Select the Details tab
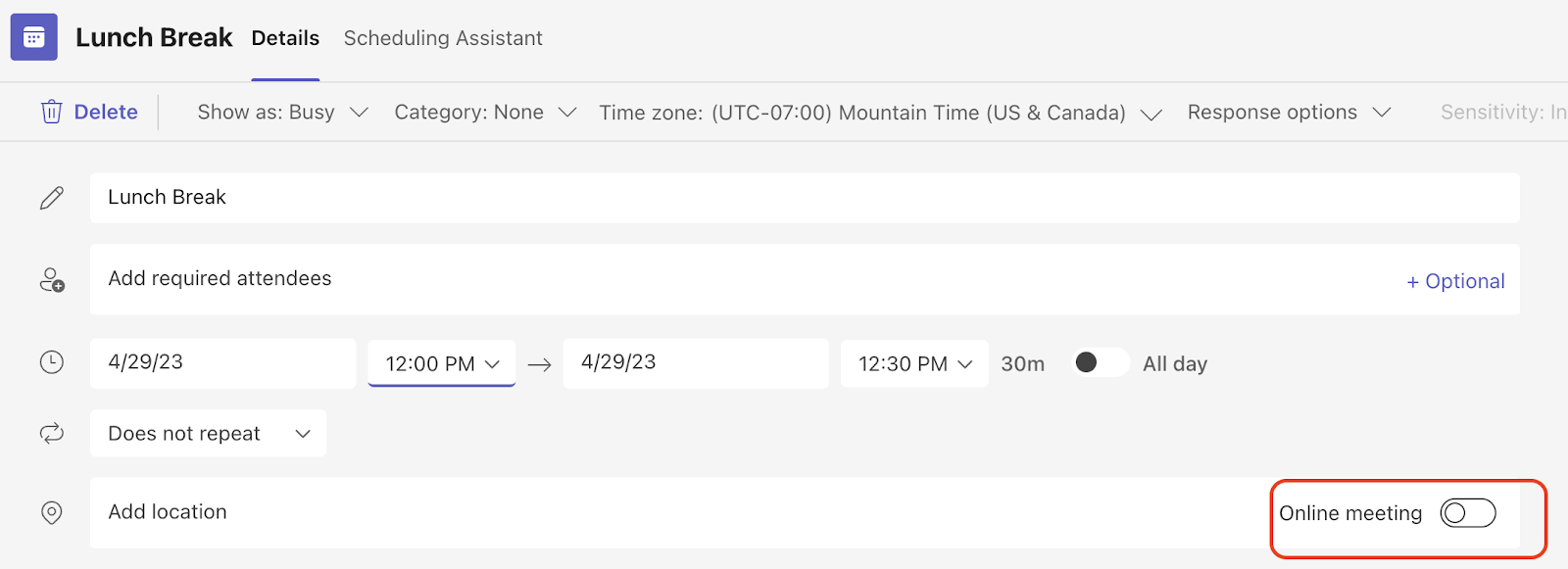This screenshot has width=1568, height=569. (285, 38)
